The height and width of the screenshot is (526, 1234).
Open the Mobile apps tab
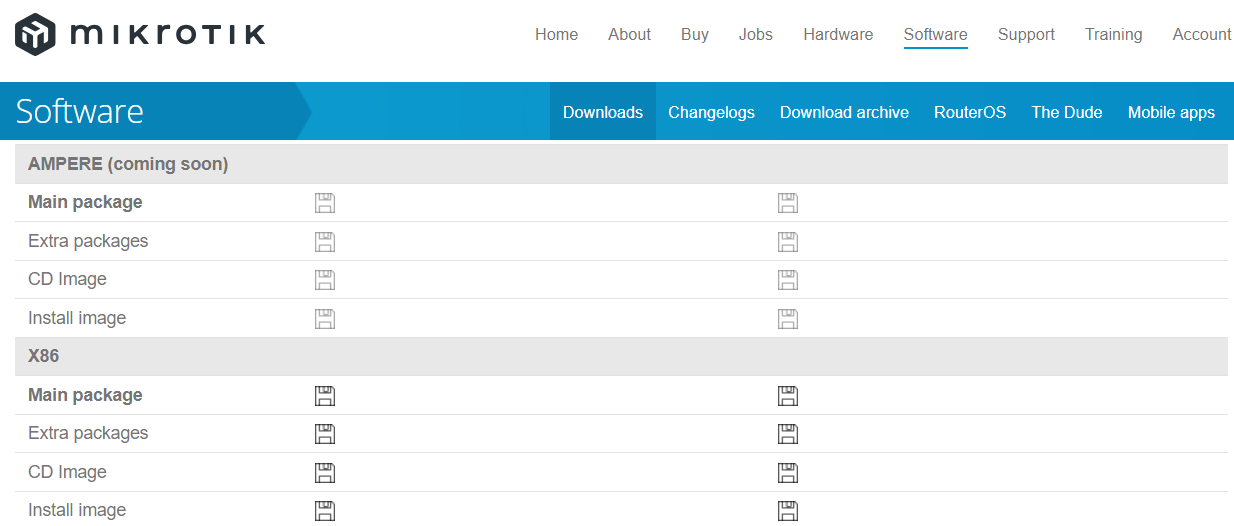(1171, 112)
